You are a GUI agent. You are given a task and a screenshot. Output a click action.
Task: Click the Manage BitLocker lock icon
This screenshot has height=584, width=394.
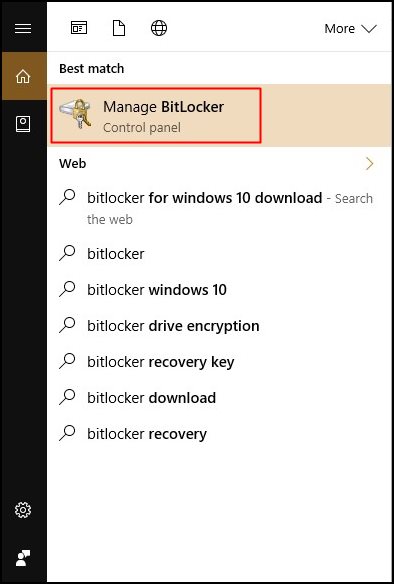[x=76, y=114]
